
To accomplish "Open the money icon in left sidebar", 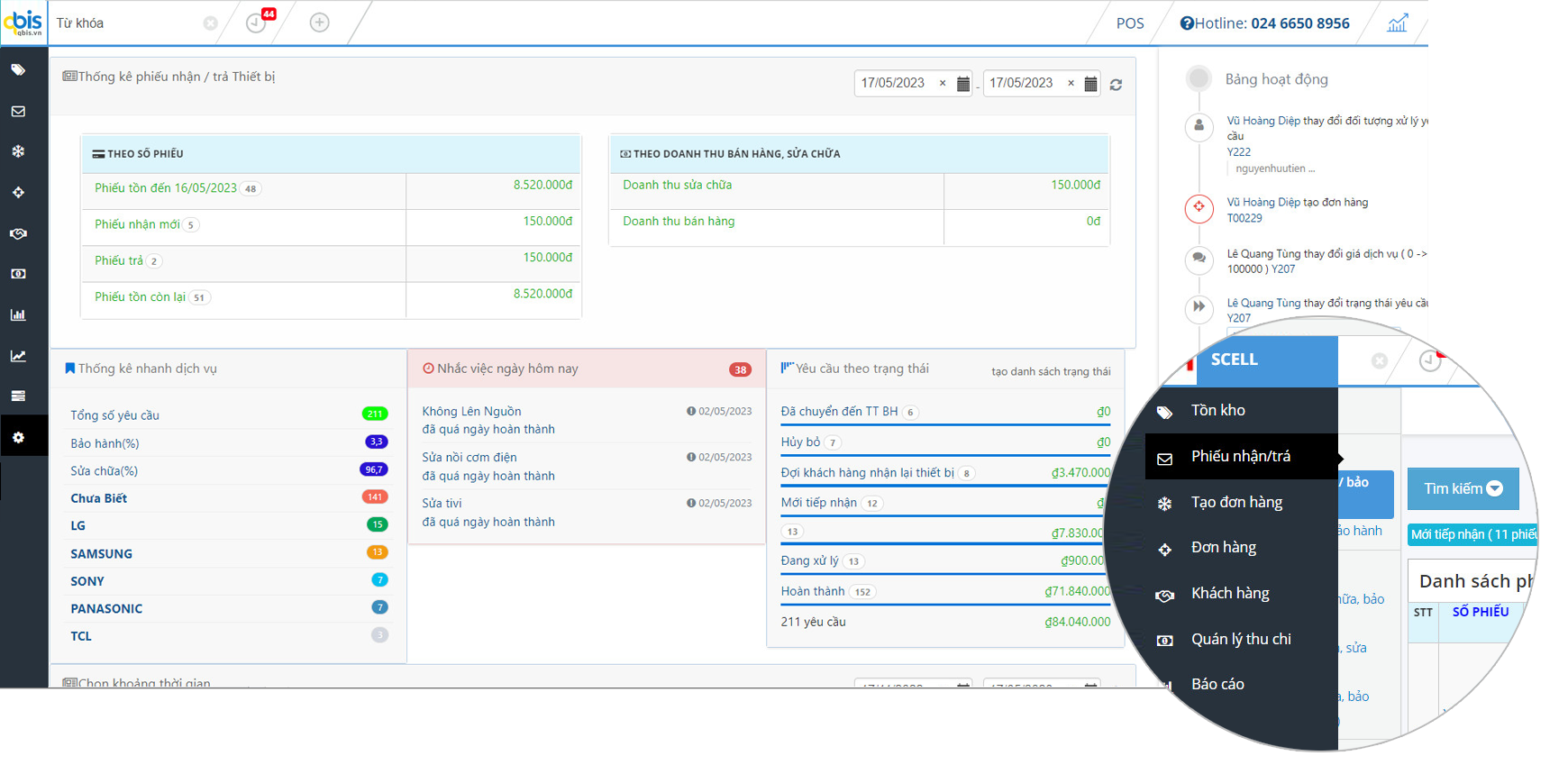I will pos(18,273).
